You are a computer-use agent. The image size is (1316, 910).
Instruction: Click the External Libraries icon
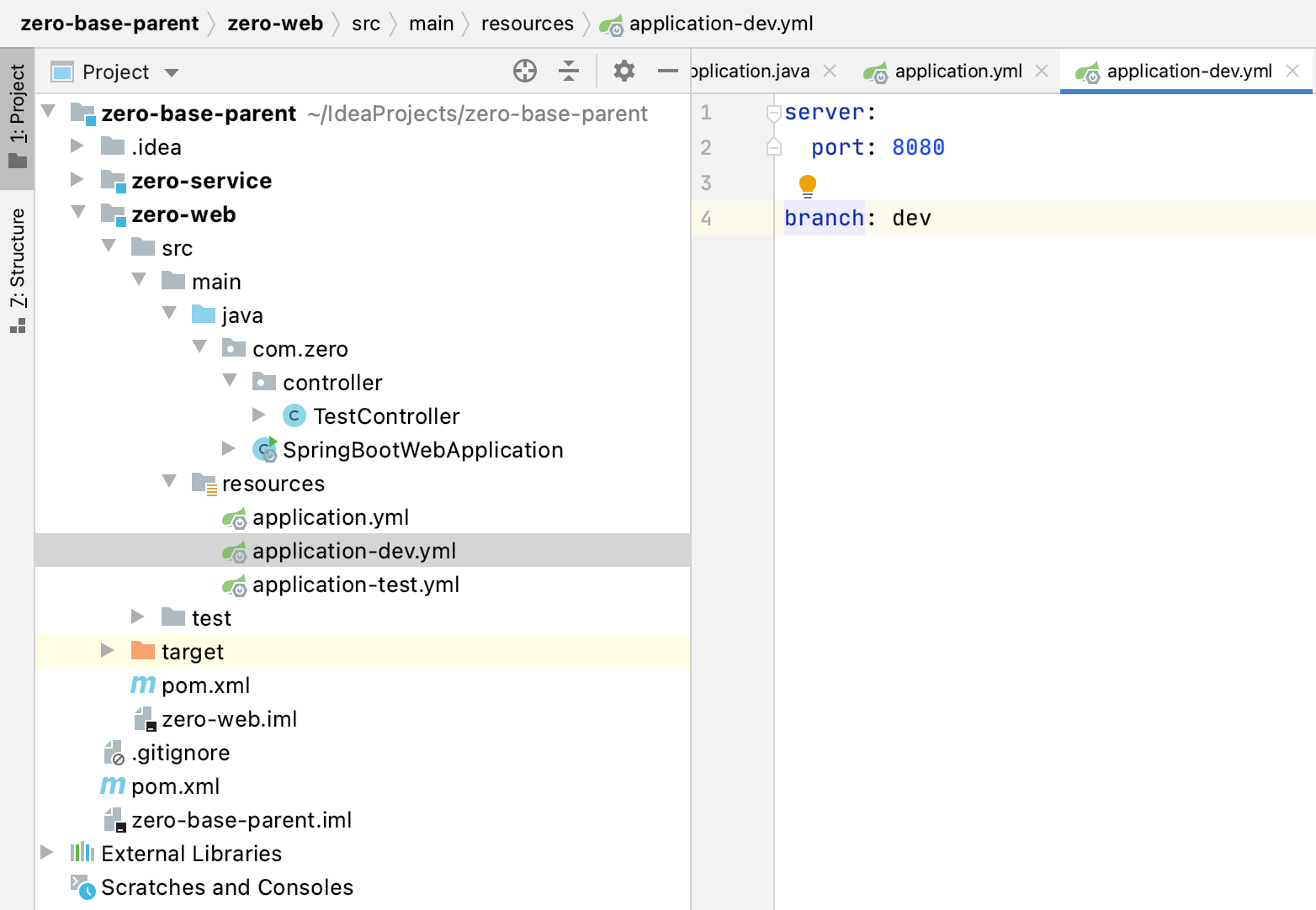click(82, 853)
